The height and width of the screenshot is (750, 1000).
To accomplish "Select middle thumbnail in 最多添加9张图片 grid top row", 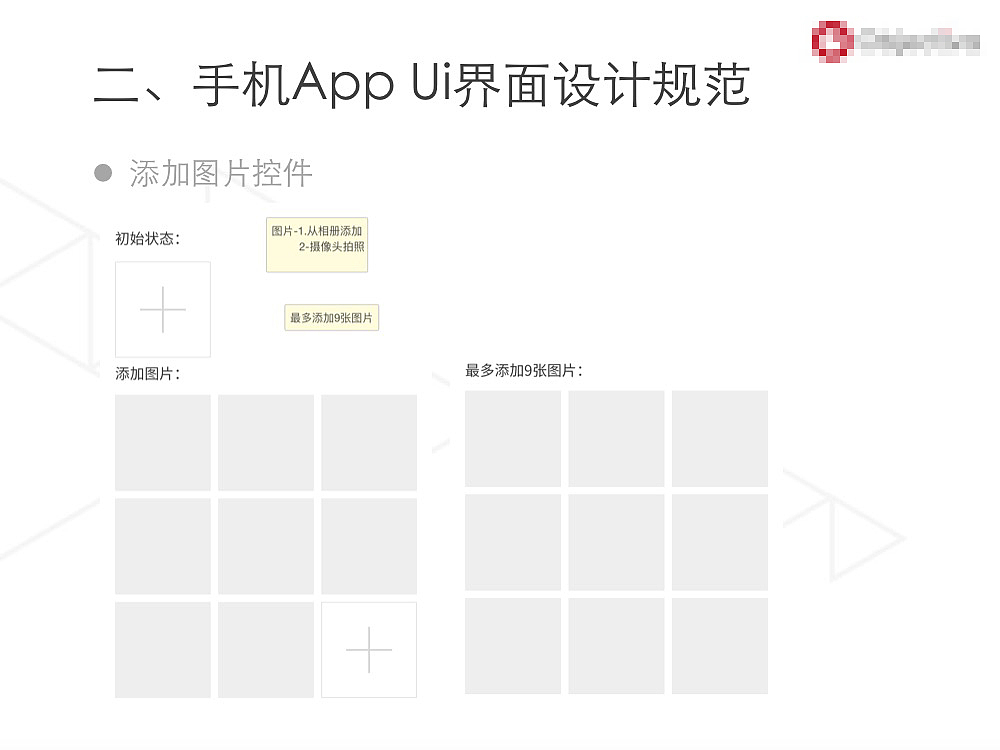I will 616,439.
